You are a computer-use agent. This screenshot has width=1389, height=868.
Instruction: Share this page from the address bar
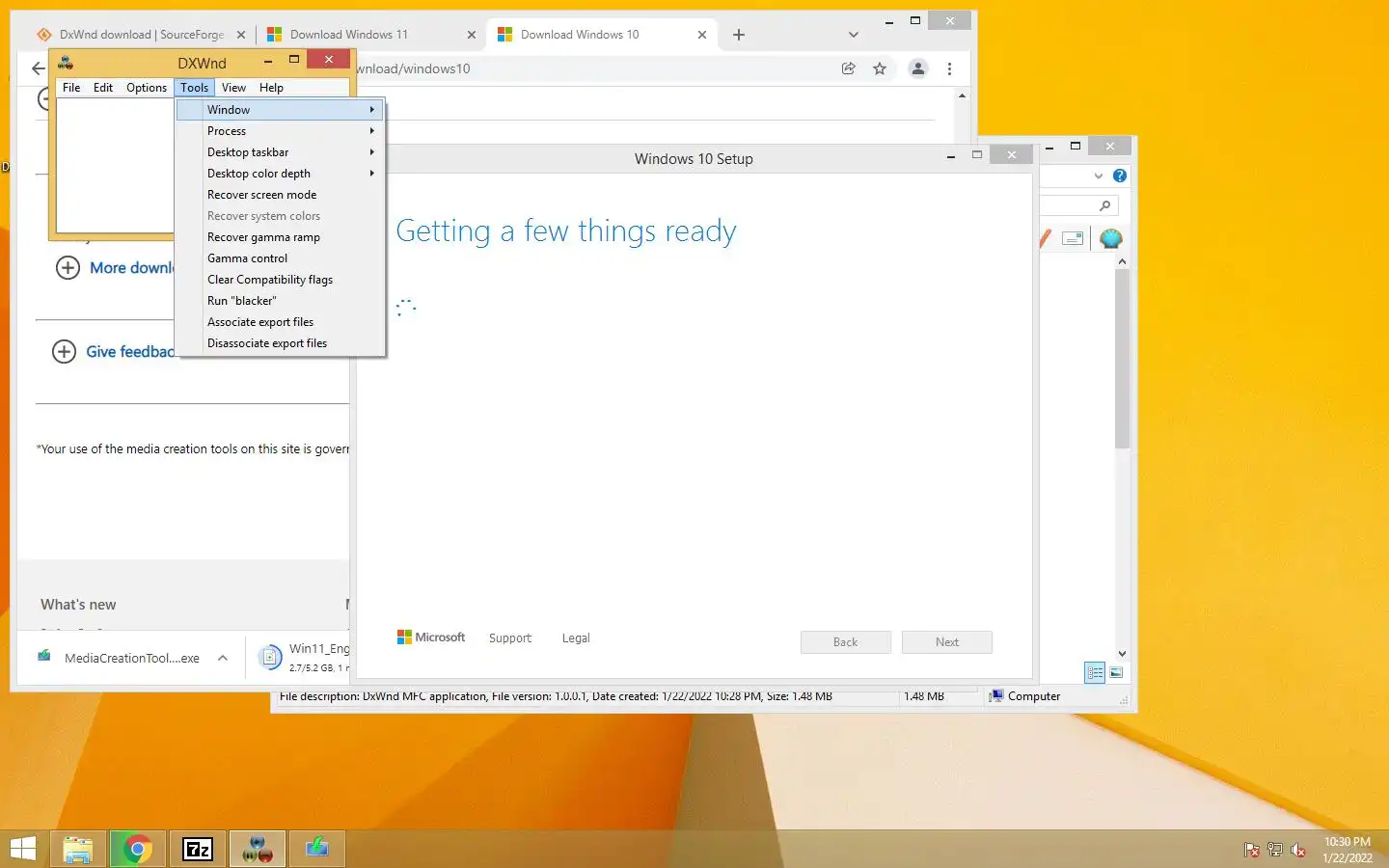(x=848, y=68)
